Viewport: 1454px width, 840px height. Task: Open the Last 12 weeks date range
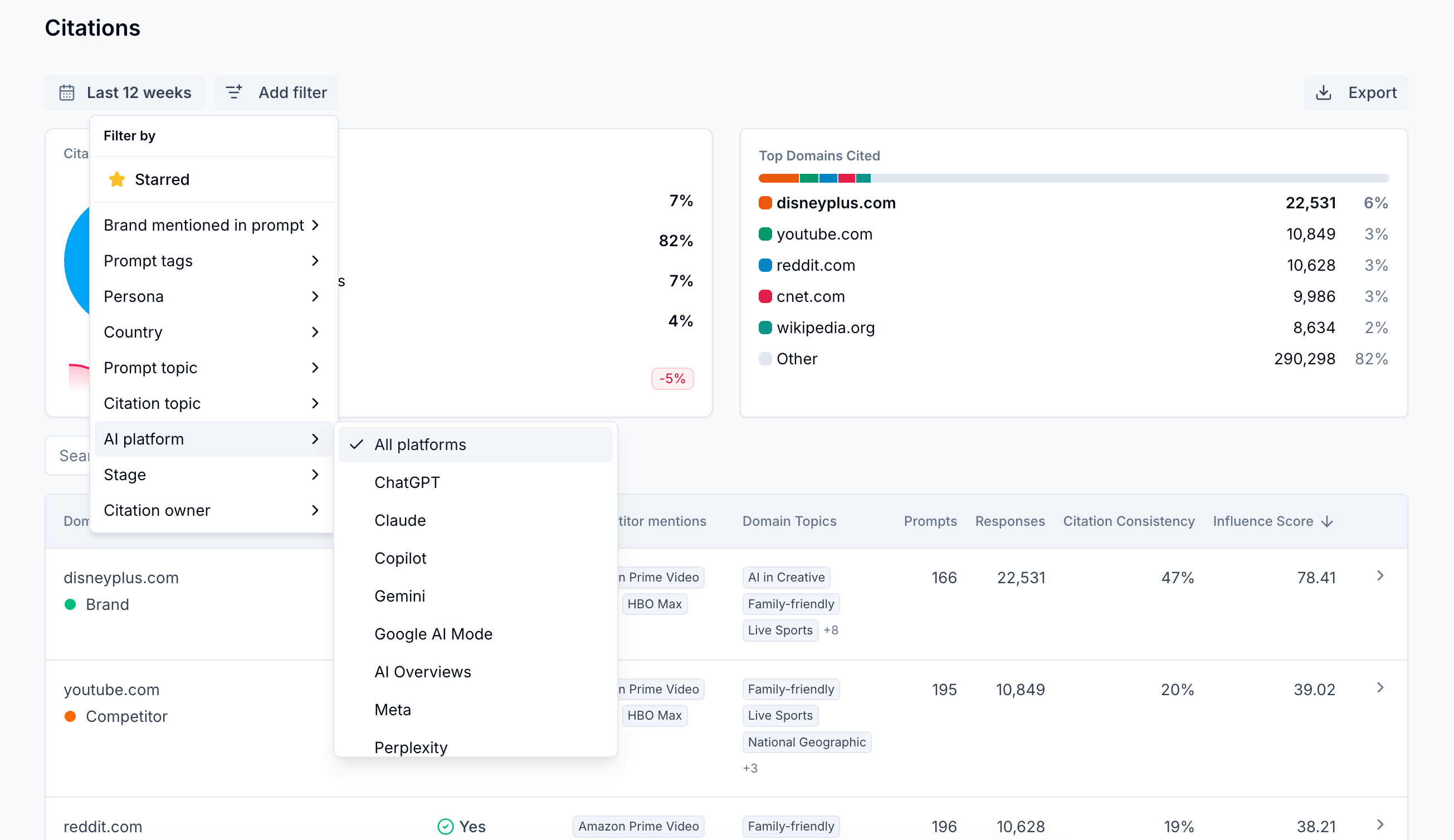(x=139, y=92)
